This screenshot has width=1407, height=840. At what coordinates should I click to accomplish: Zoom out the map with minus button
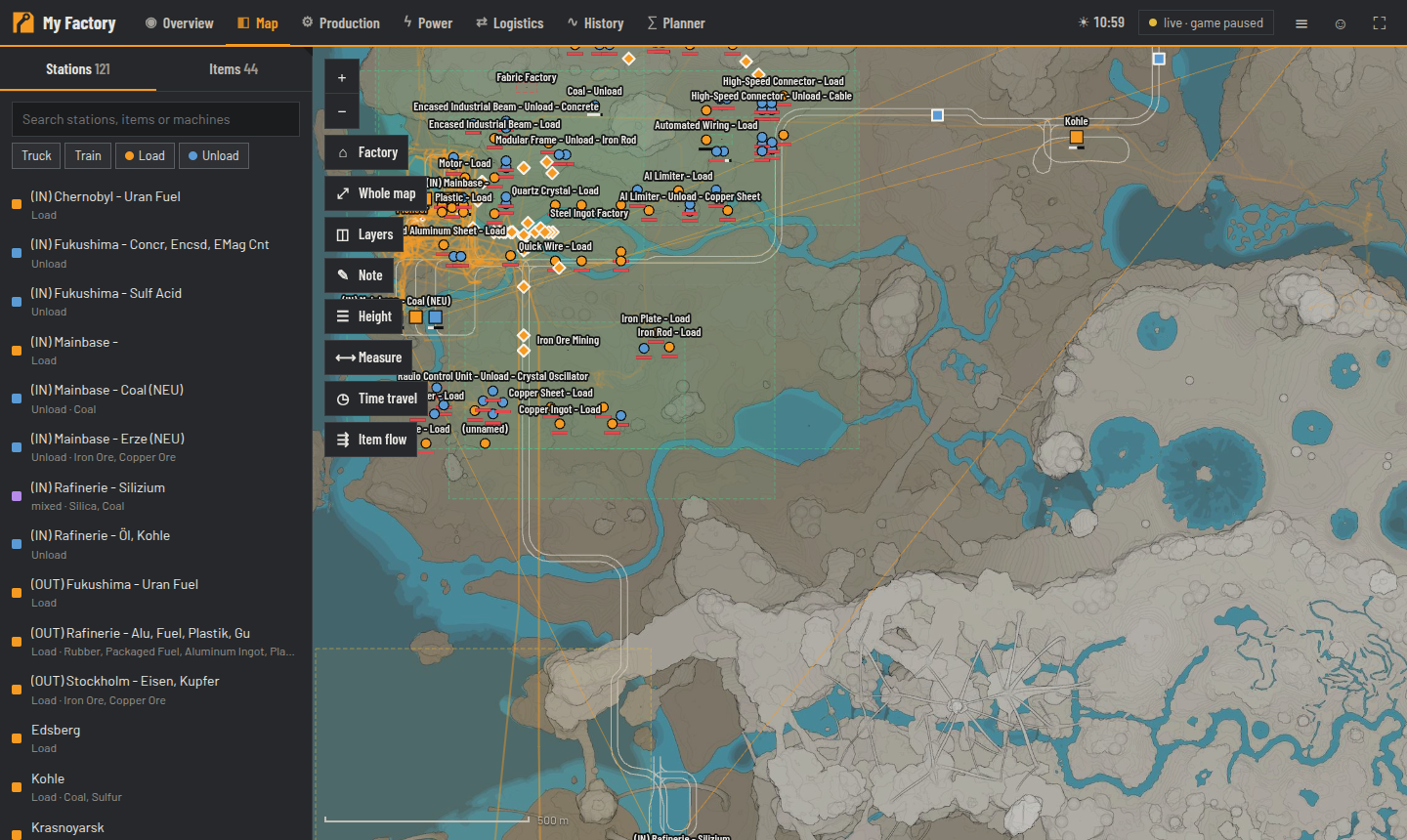click(x=342, y=111)
